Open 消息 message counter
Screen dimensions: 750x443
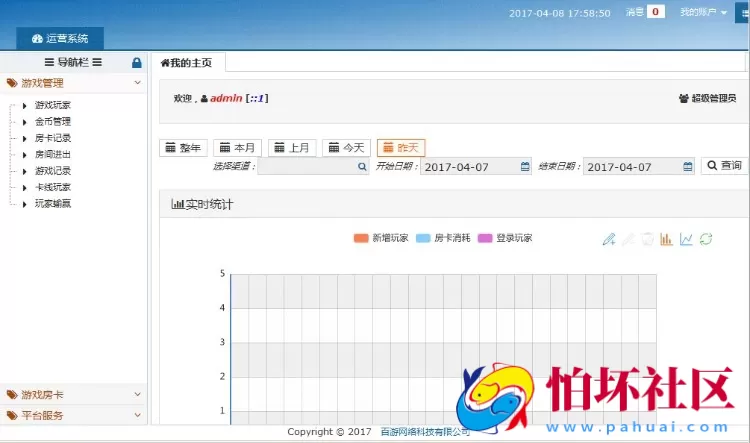click(x=645, y=12)
